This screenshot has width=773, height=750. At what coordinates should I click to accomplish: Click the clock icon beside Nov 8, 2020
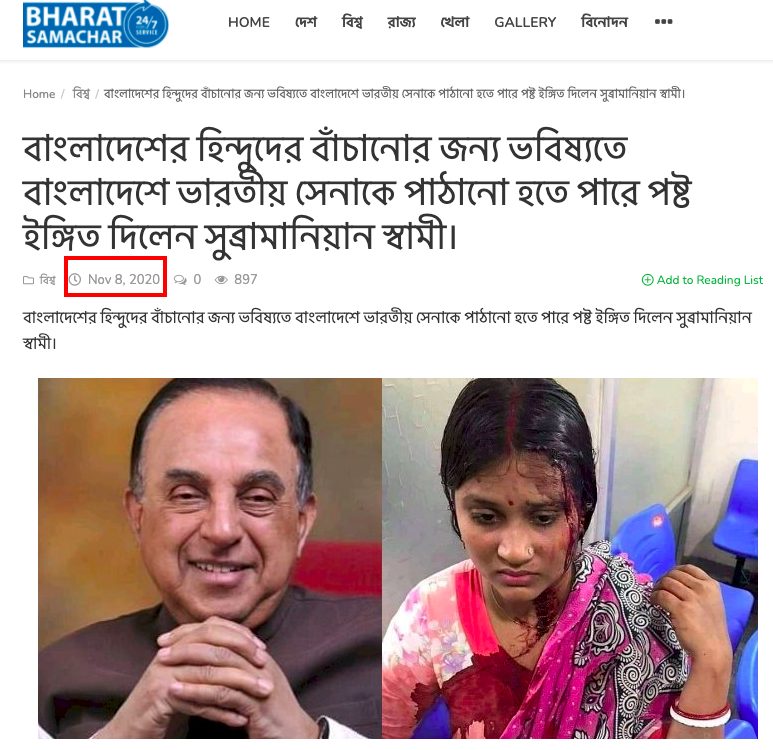[75, 280]
